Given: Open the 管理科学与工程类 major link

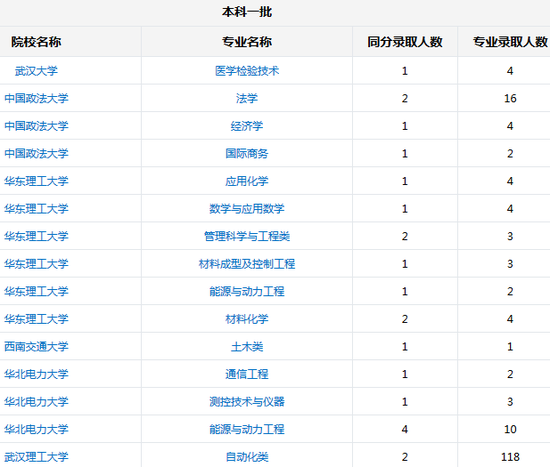Looking at the screenshot, I should point(247,236).
